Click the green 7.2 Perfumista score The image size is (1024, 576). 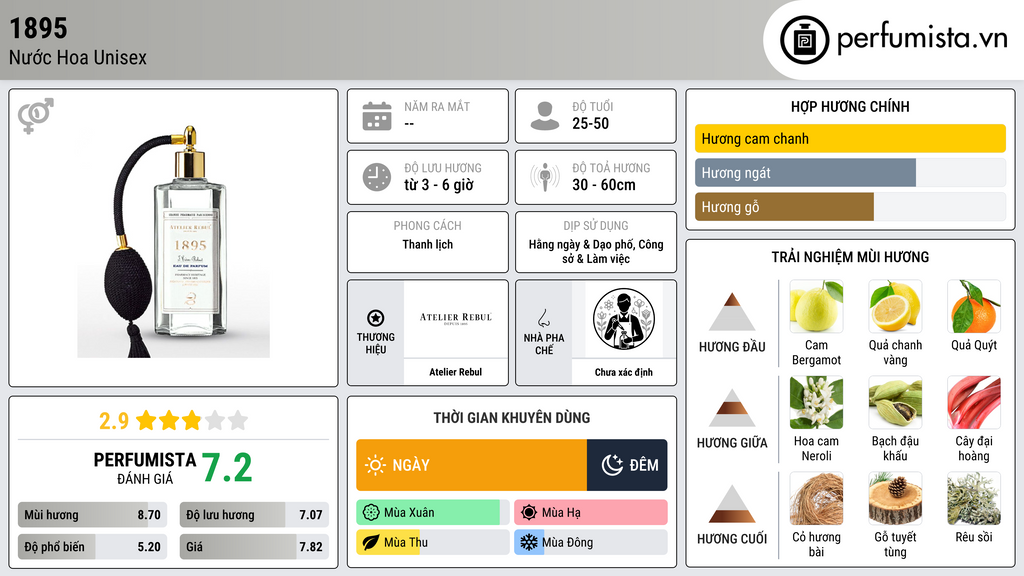click(227, 468)
